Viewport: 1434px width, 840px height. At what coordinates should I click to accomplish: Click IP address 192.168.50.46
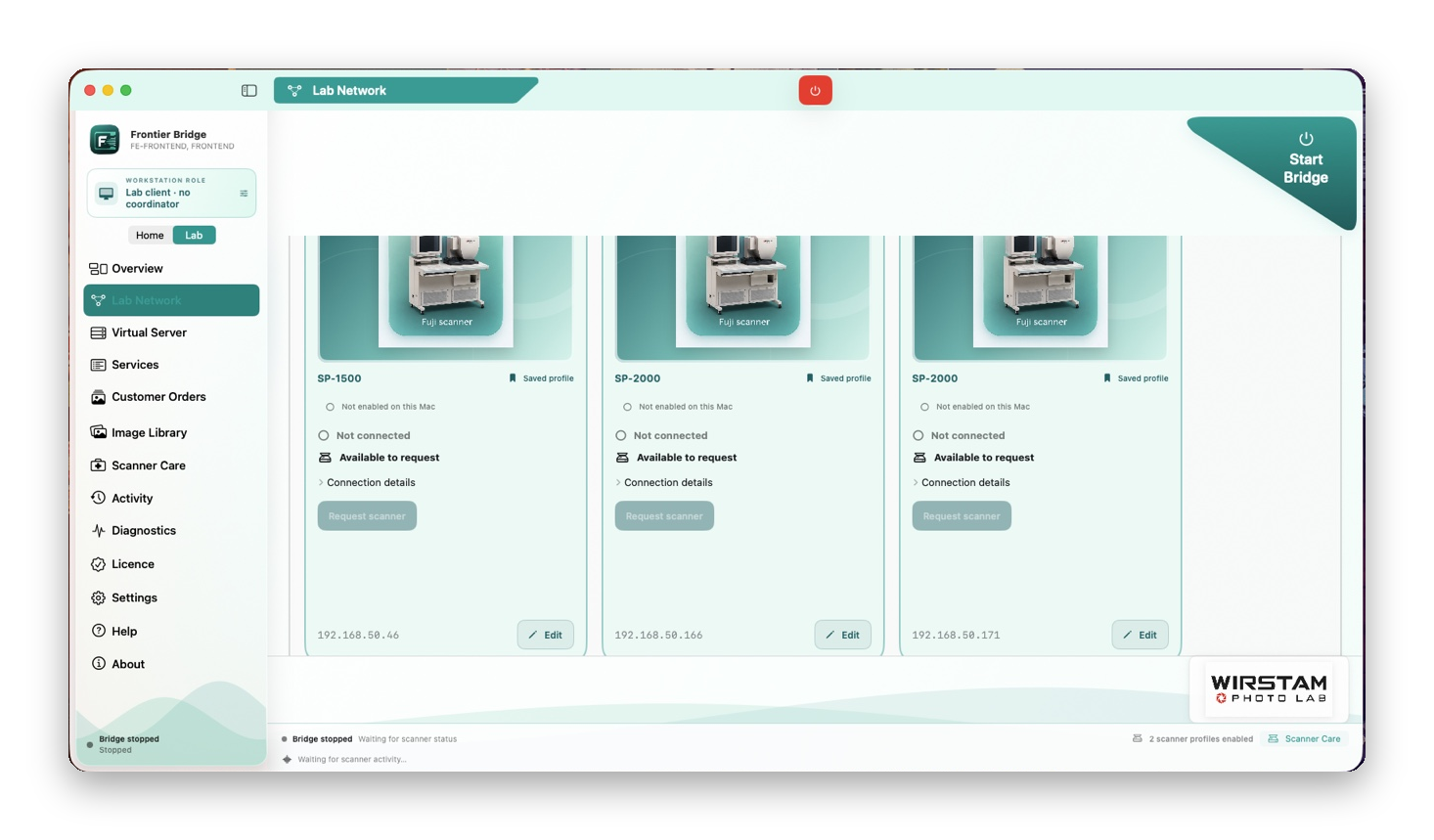[358, 636]
